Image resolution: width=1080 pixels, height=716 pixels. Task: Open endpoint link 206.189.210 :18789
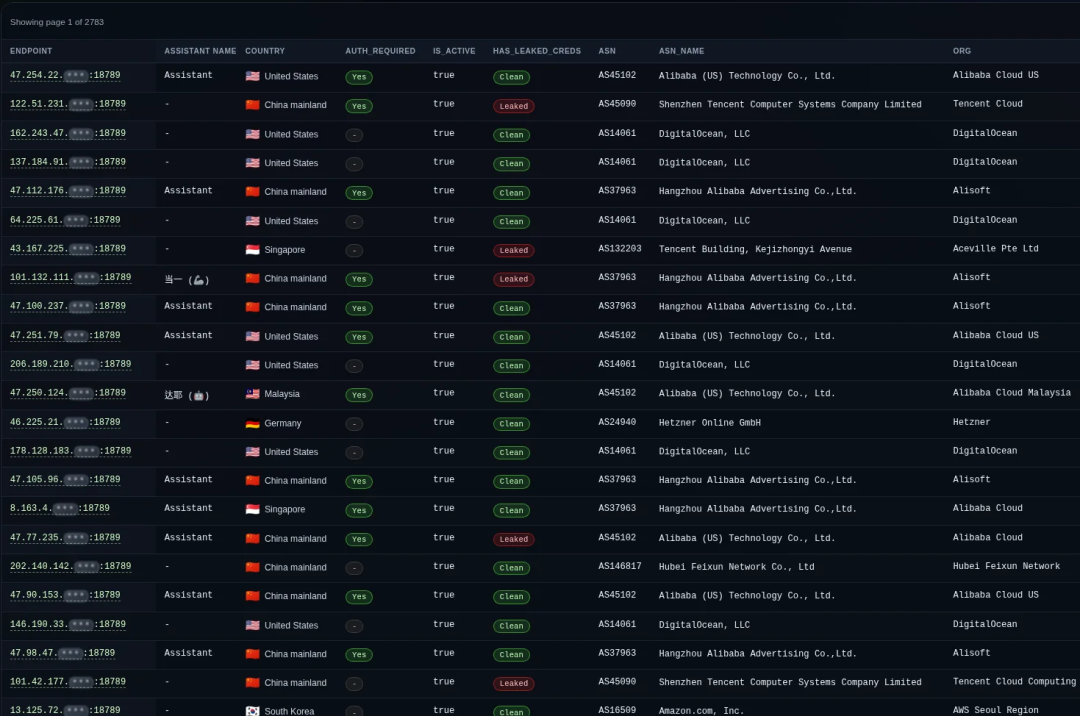[70, 364]
